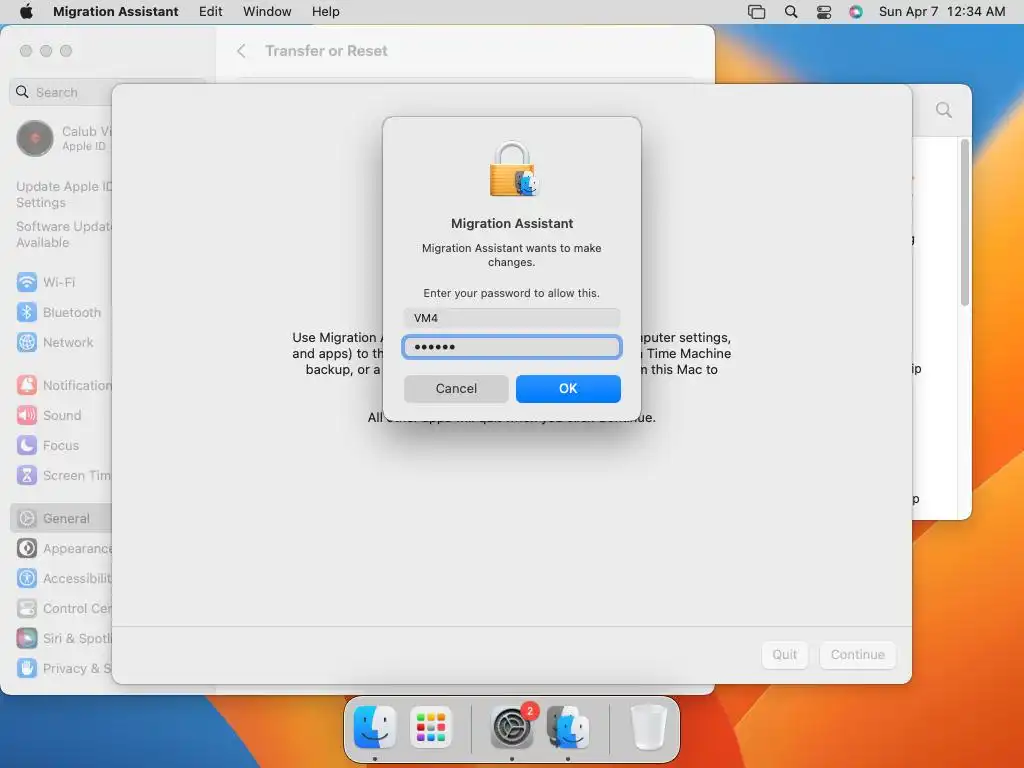Click Quit in Migration Assistant window

784,654
